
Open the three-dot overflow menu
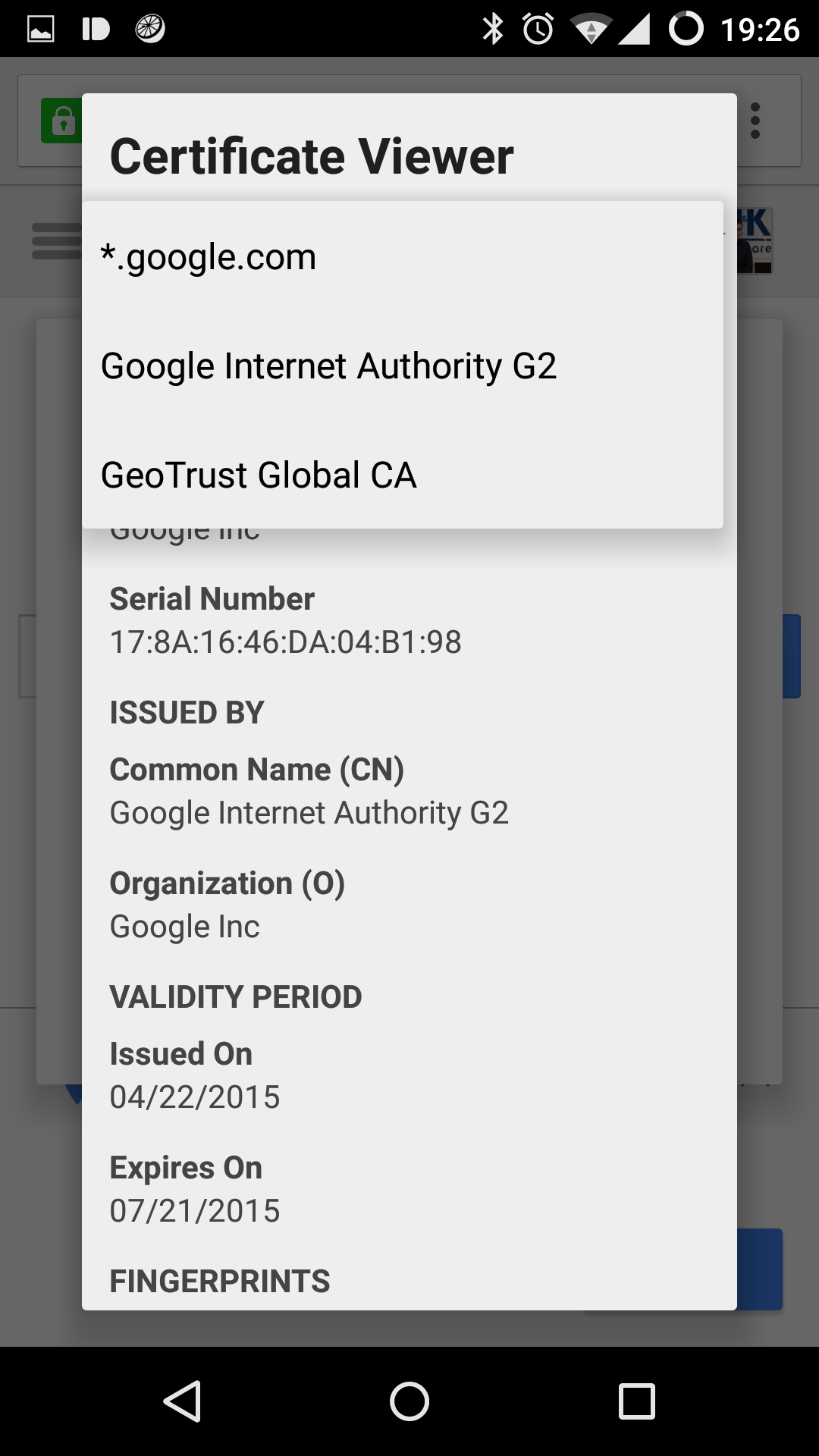pyautogui.click(x=755, y=121)
